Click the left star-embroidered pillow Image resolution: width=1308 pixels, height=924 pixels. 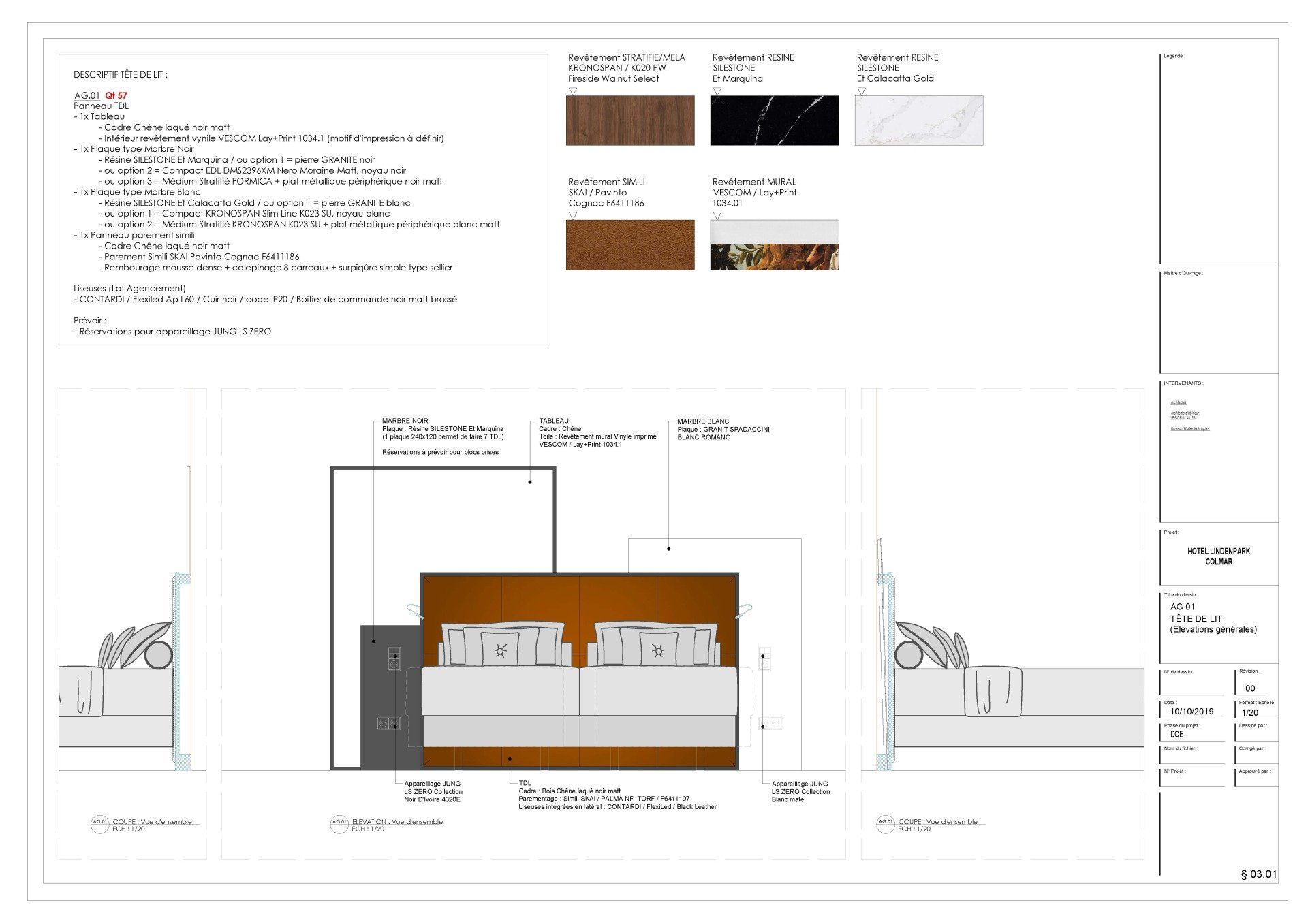(500, 650)
